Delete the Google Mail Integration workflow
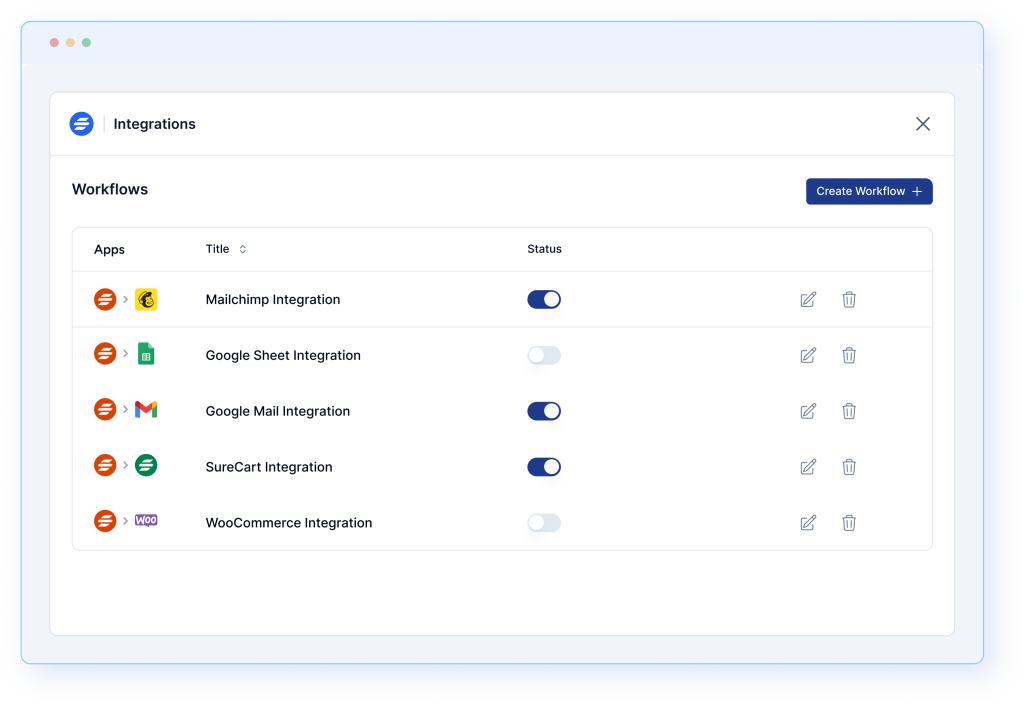1024x704 pixels. [x=849, y=411]
